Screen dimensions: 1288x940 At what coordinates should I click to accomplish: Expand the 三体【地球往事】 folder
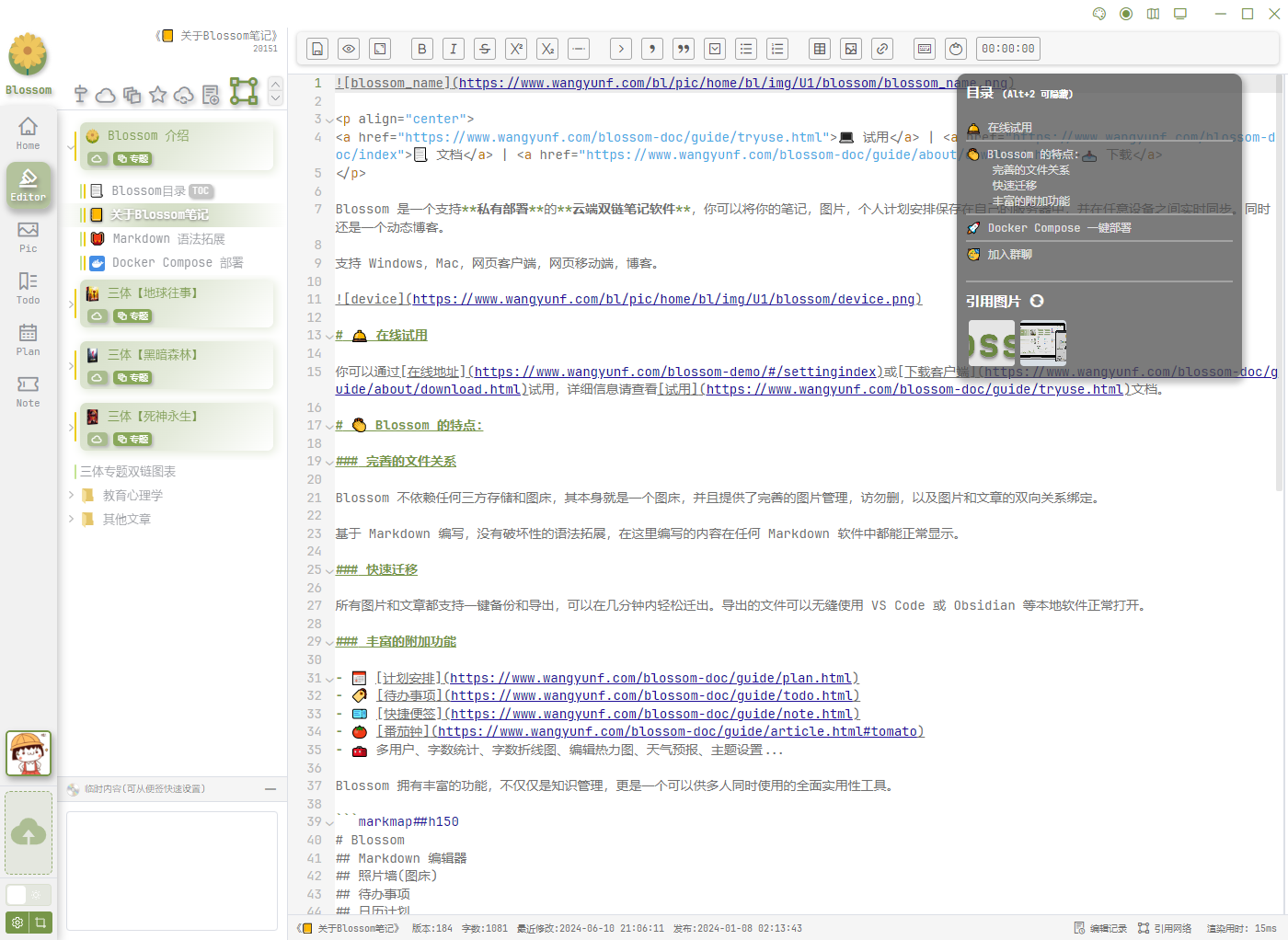coord(71,304)
